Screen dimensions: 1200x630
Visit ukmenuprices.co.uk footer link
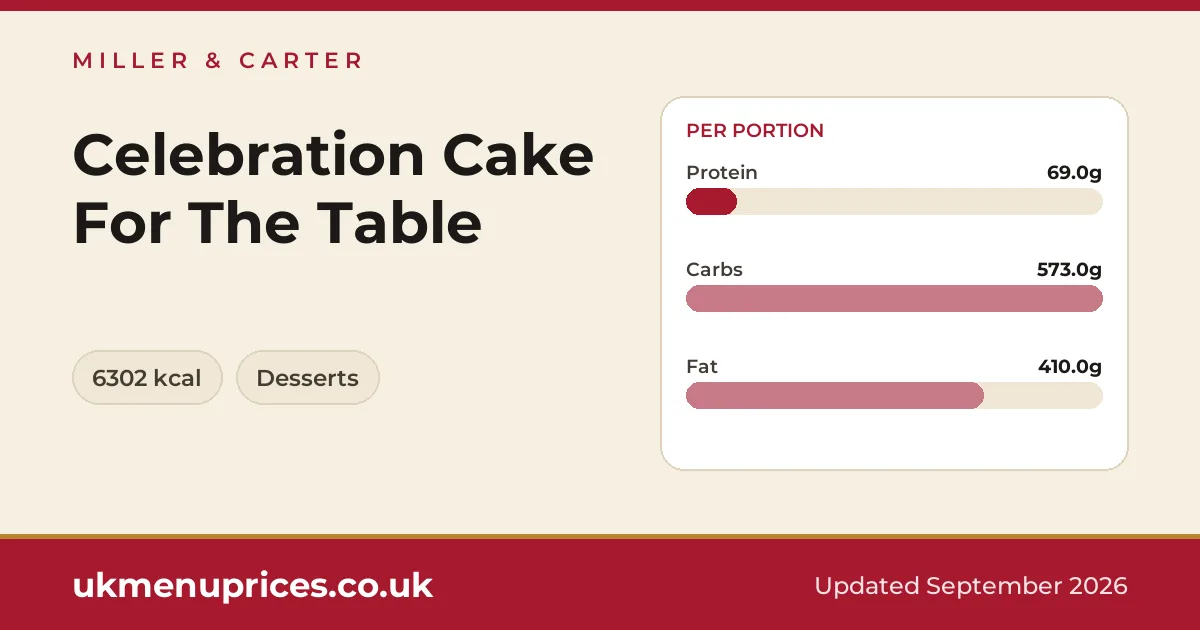[x=253, y=586]
